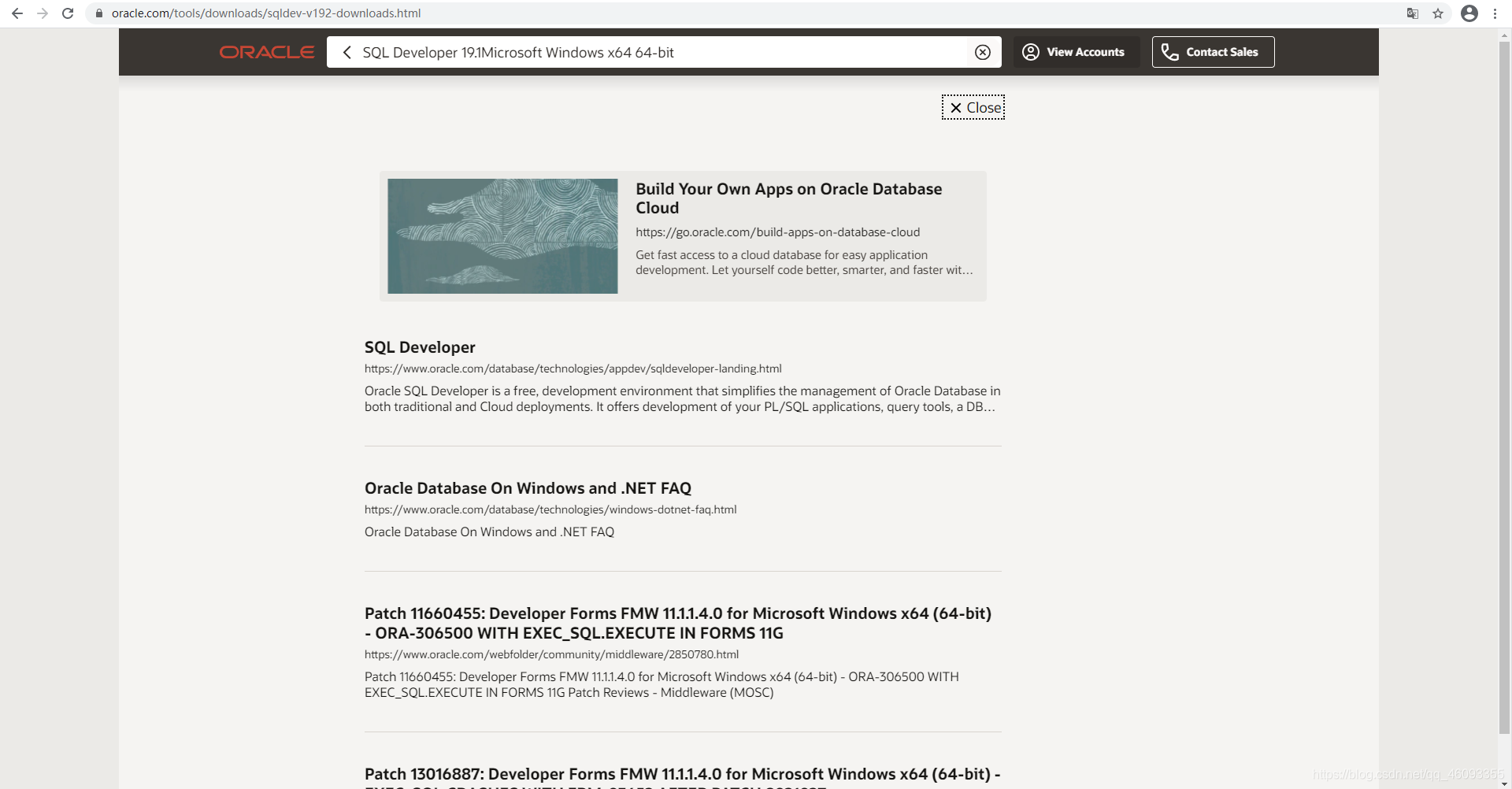The width and height of the screenshot is (1512, 789).
Task: Close the search results panel
Action: coord(973,107)
